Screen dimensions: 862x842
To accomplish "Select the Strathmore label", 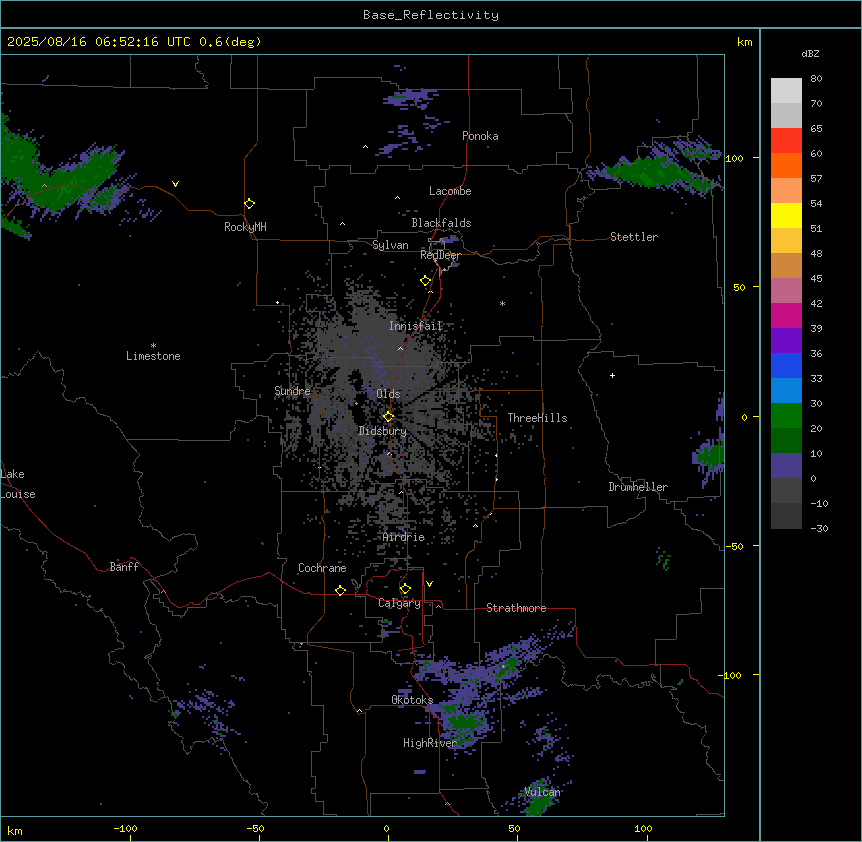I will tap(516, 608).
